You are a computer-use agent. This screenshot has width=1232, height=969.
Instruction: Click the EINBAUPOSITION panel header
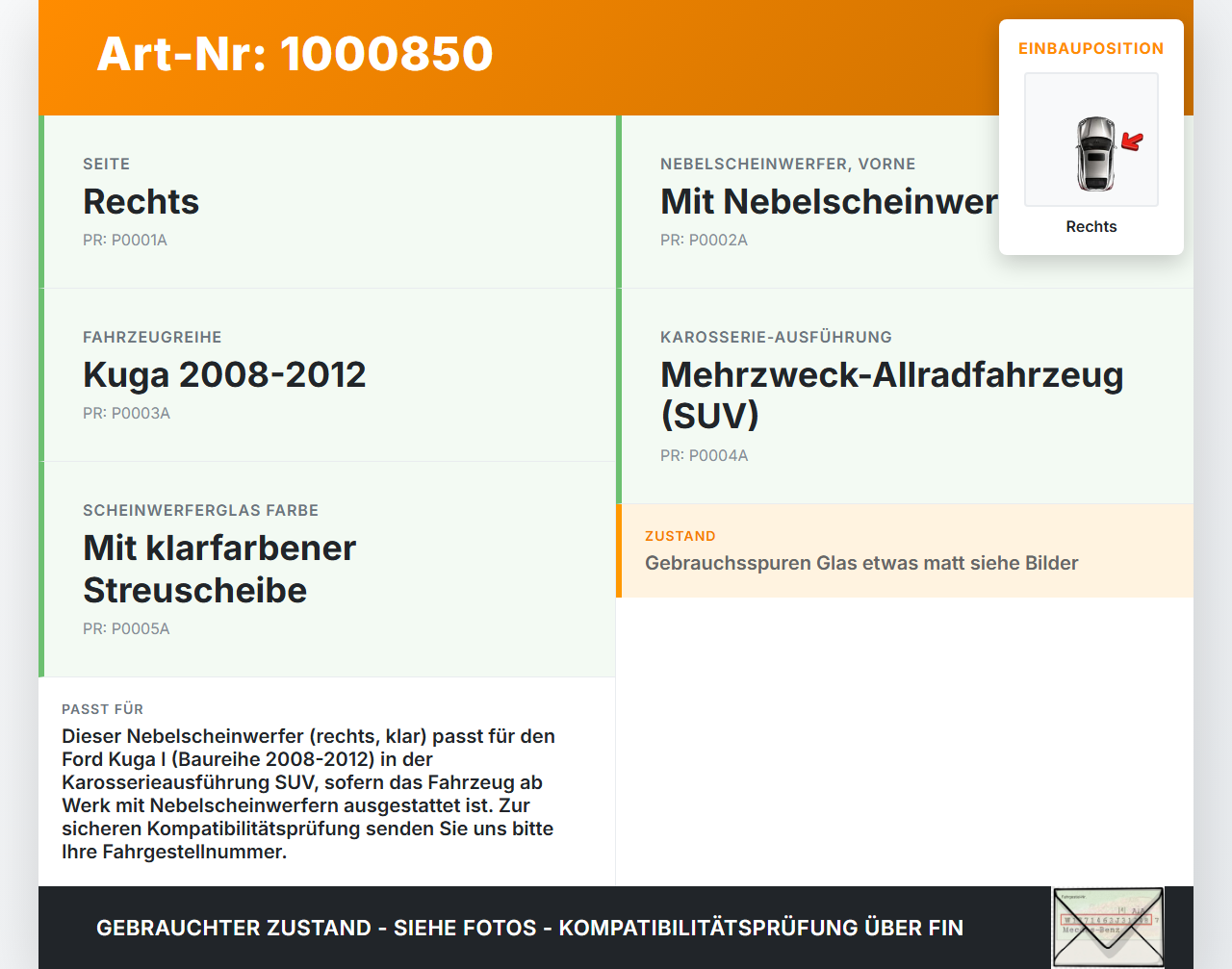click(1091, 48)
